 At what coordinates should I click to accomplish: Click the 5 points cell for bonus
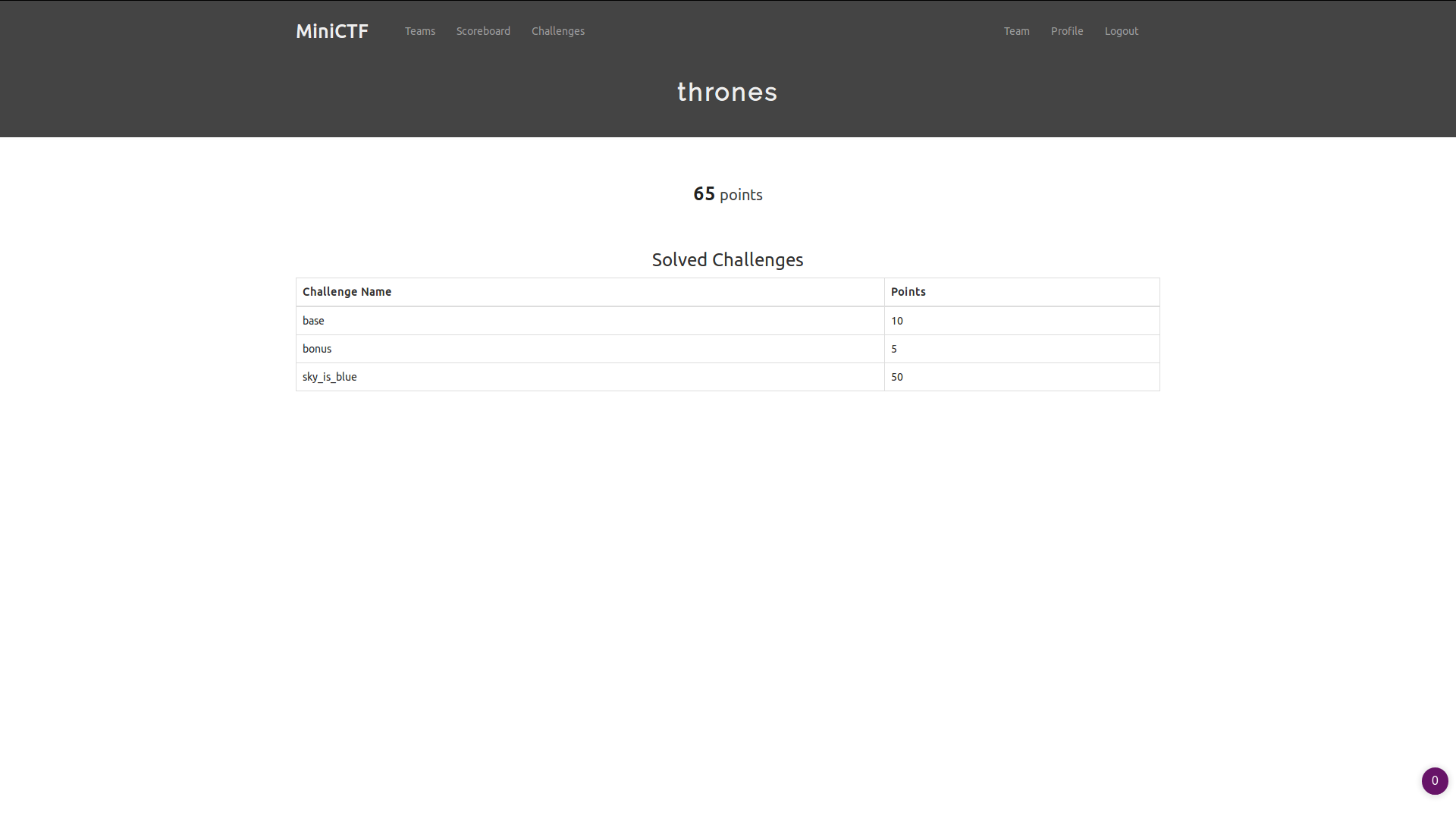click(x=894, y=349)
